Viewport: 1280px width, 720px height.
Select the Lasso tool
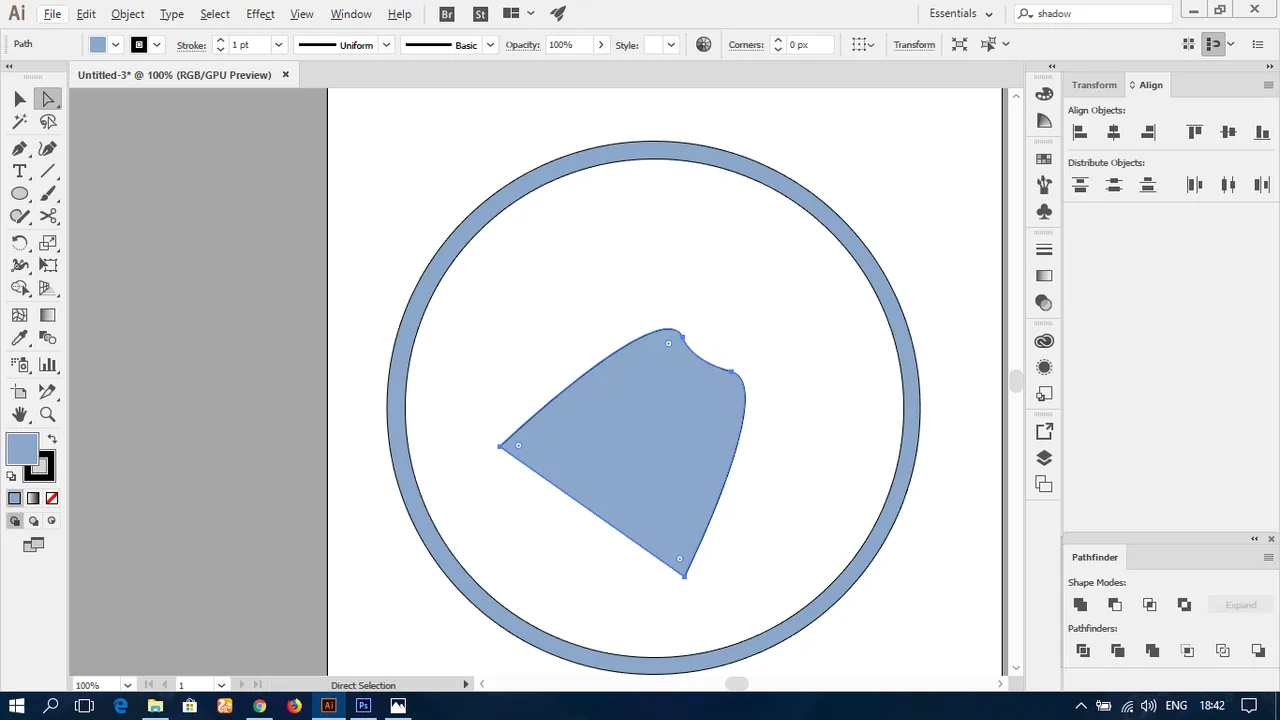click(x=48, y=122)
